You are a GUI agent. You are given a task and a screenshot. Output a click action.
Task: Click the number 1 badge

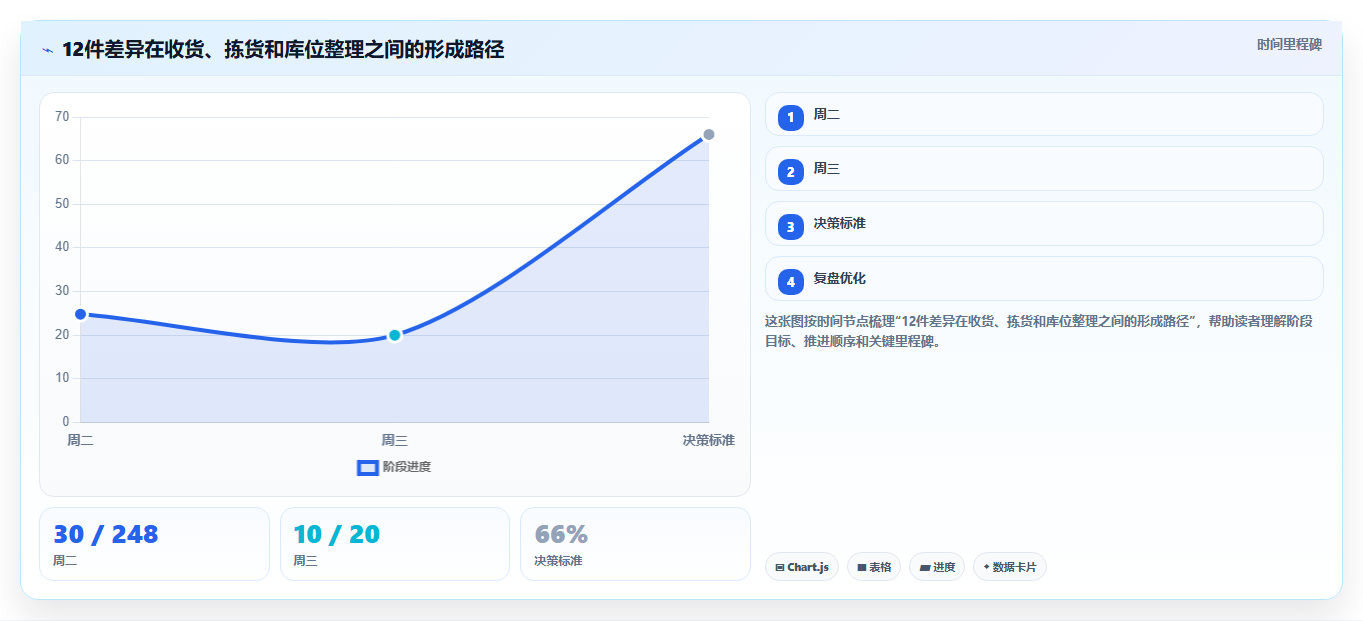click(791, 117)
